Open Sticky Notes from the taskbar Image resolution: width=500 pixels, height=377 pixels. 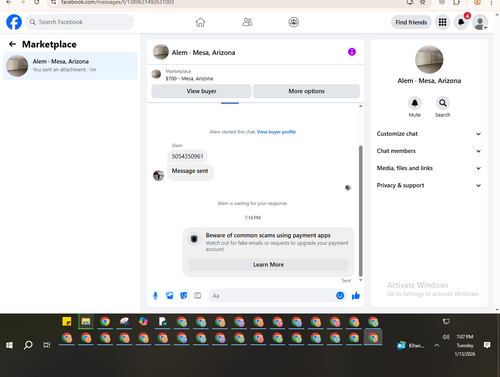coord(67,321)
